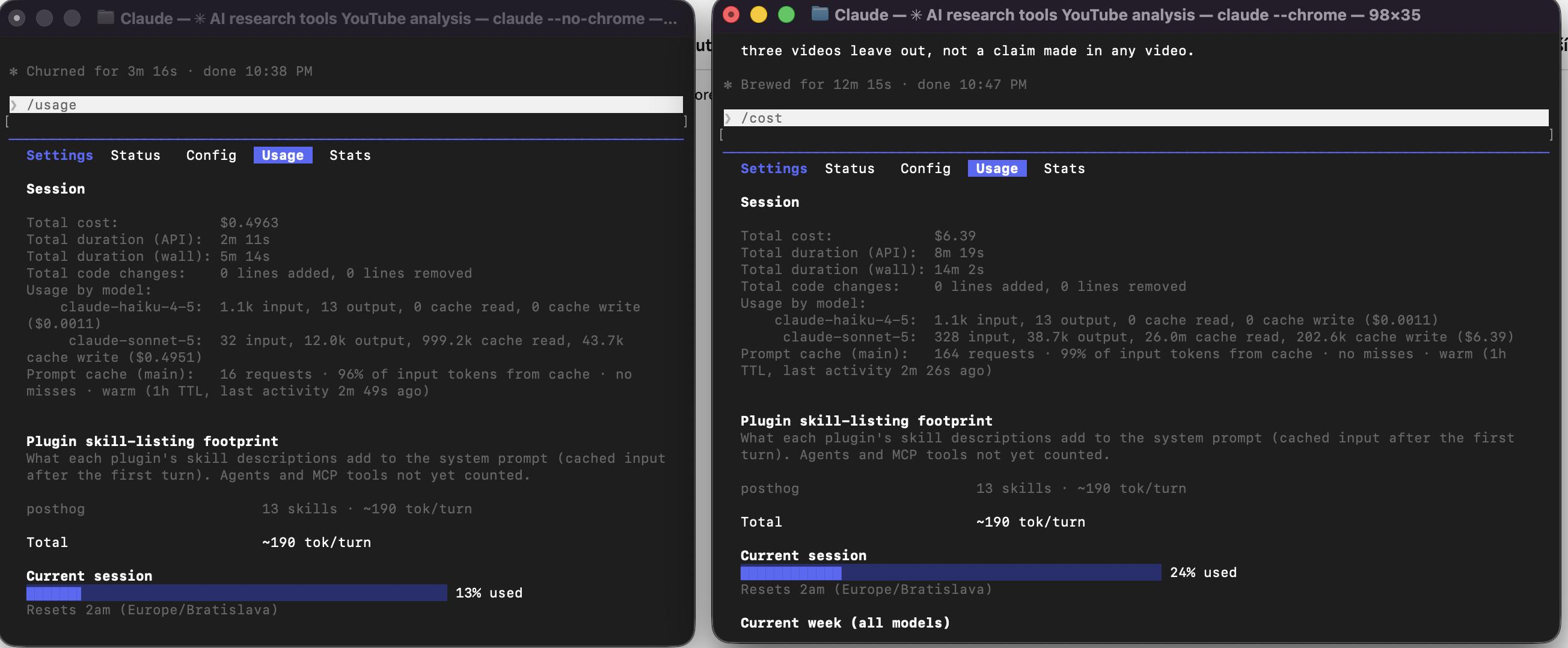1568x648 pixels.
Task: Switch to the Status tab in the right window
Action: coord(850,168)
